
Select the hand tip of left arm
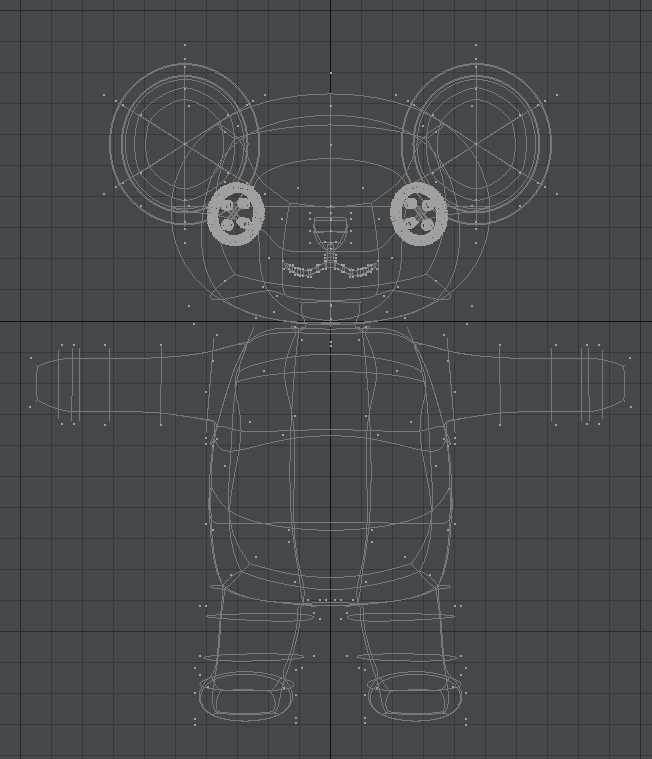coord(47,384)
